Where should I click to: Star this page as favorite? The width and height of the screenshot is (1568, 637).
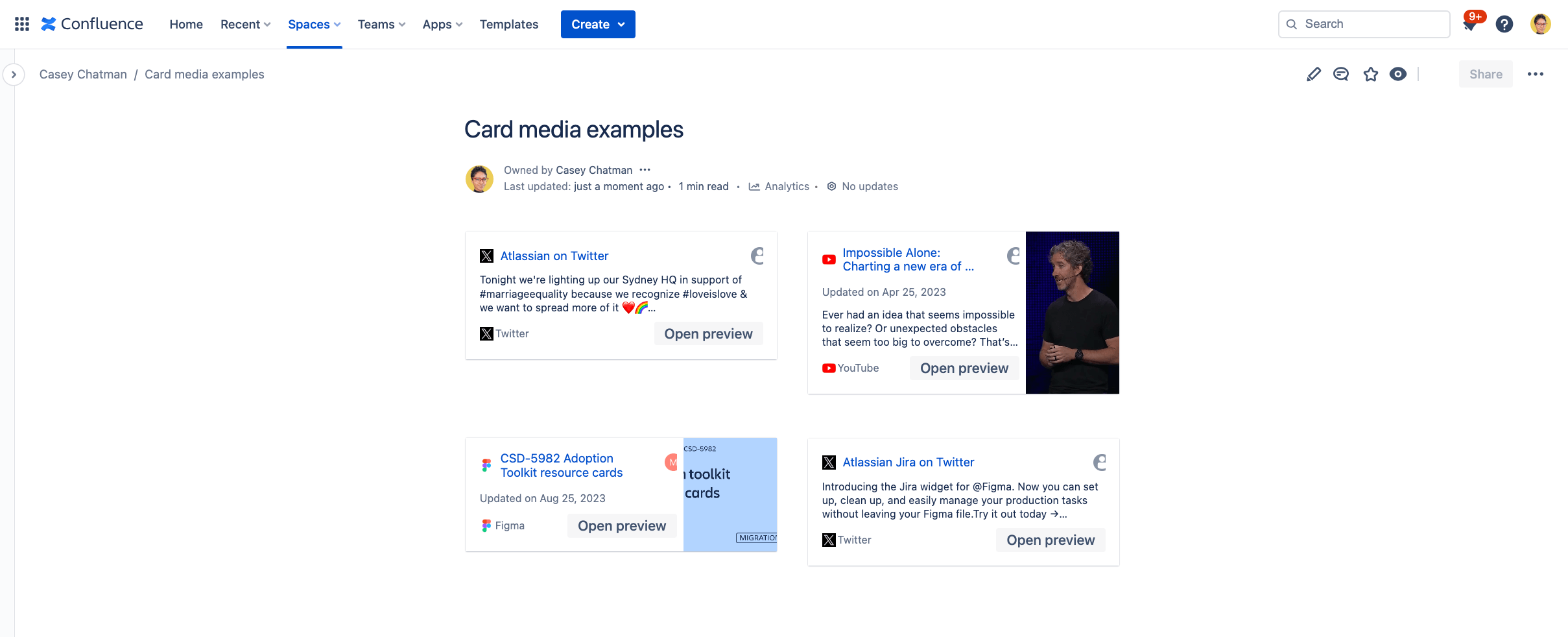[1370, 75]
